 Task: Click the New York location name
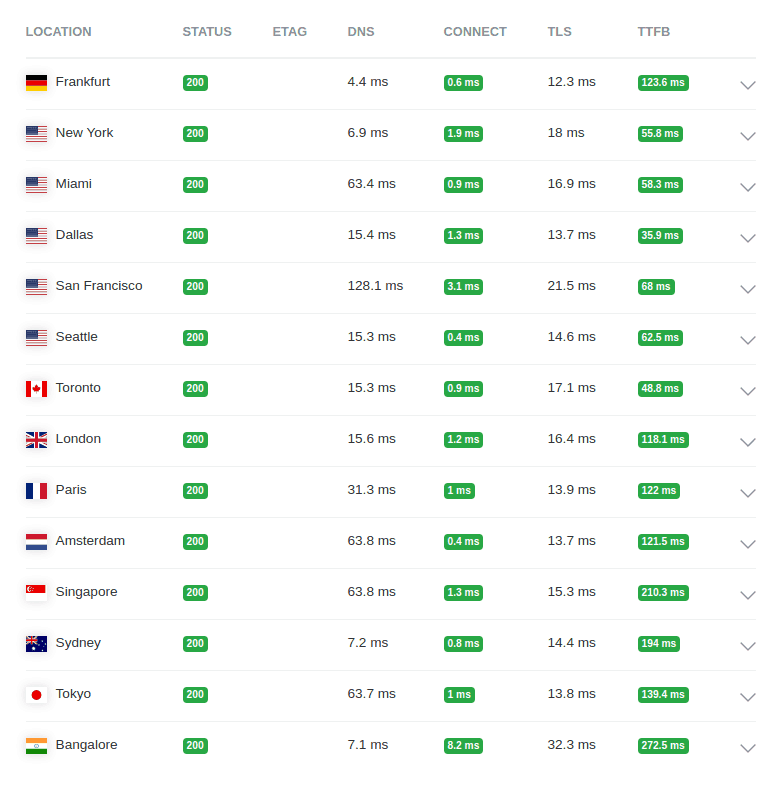pyautogui.click(x=84, y=133)
